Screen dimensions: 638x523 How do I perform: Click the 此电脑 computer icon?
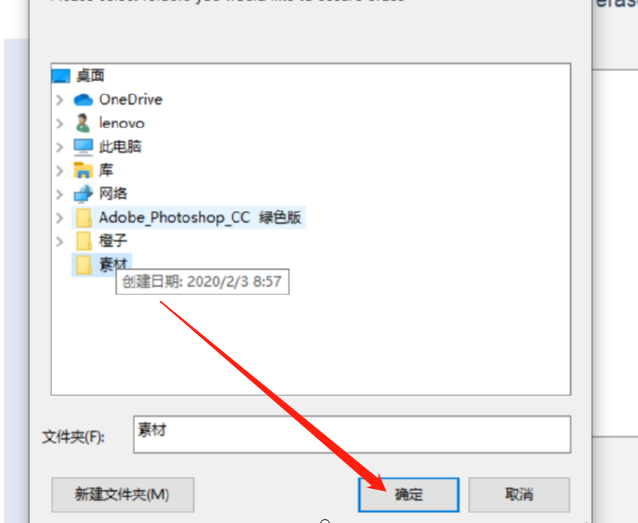click(83, 147)
